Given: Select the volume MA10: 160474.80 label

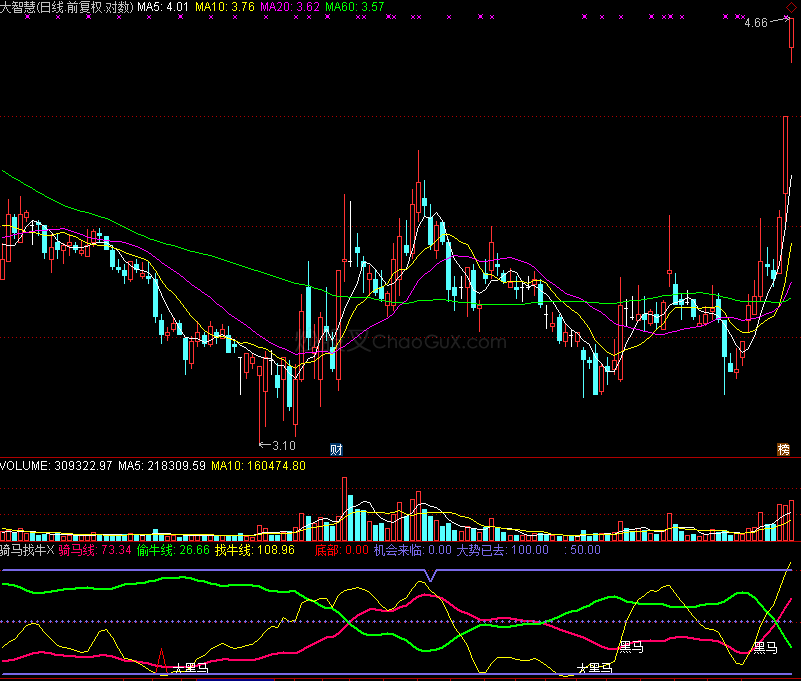Looking at the screenshot, I should (x=258, y=466).
